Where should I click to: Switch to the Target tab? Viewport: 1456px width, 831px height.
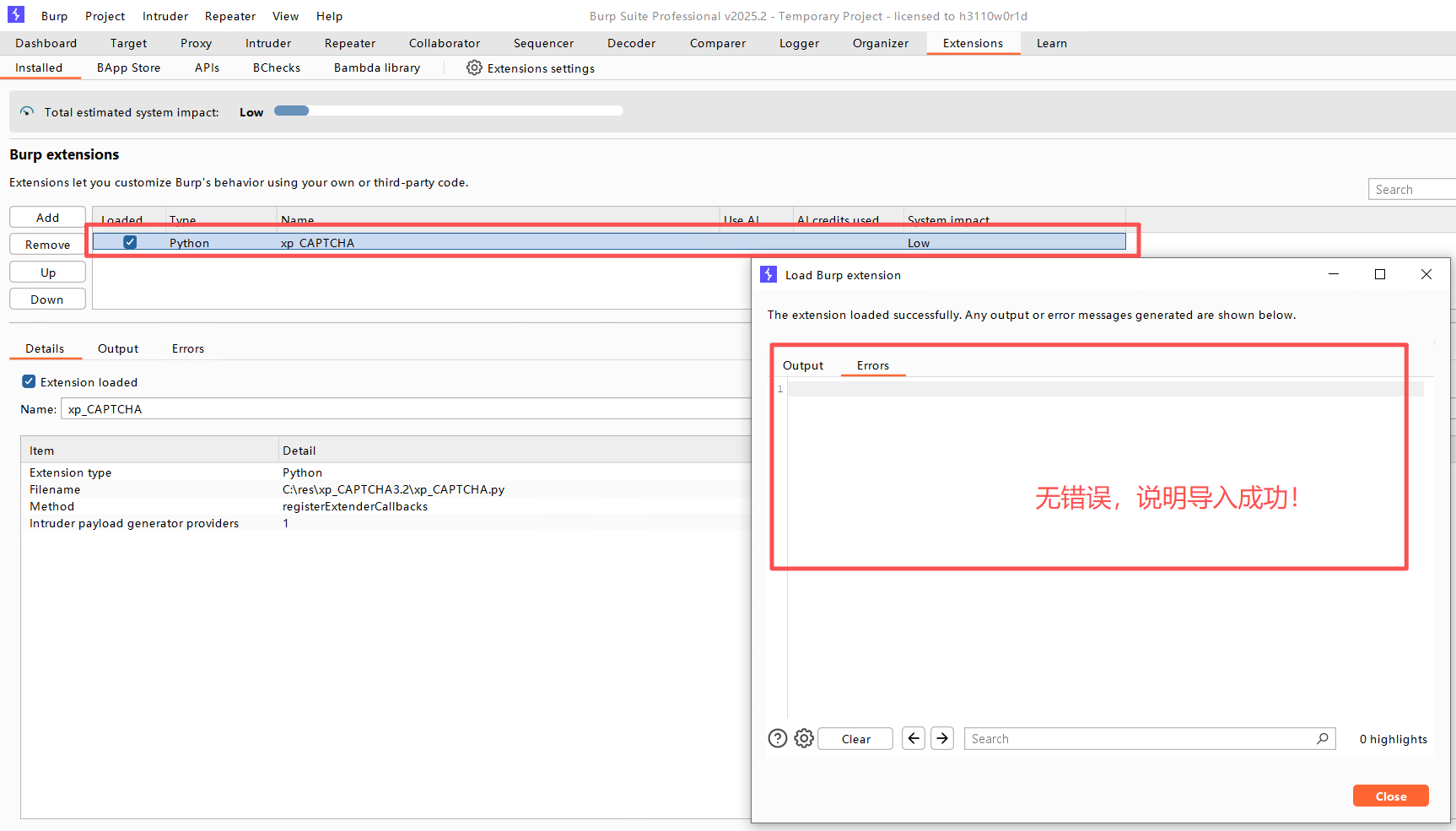pyautogui.click(x=128, y=43)
